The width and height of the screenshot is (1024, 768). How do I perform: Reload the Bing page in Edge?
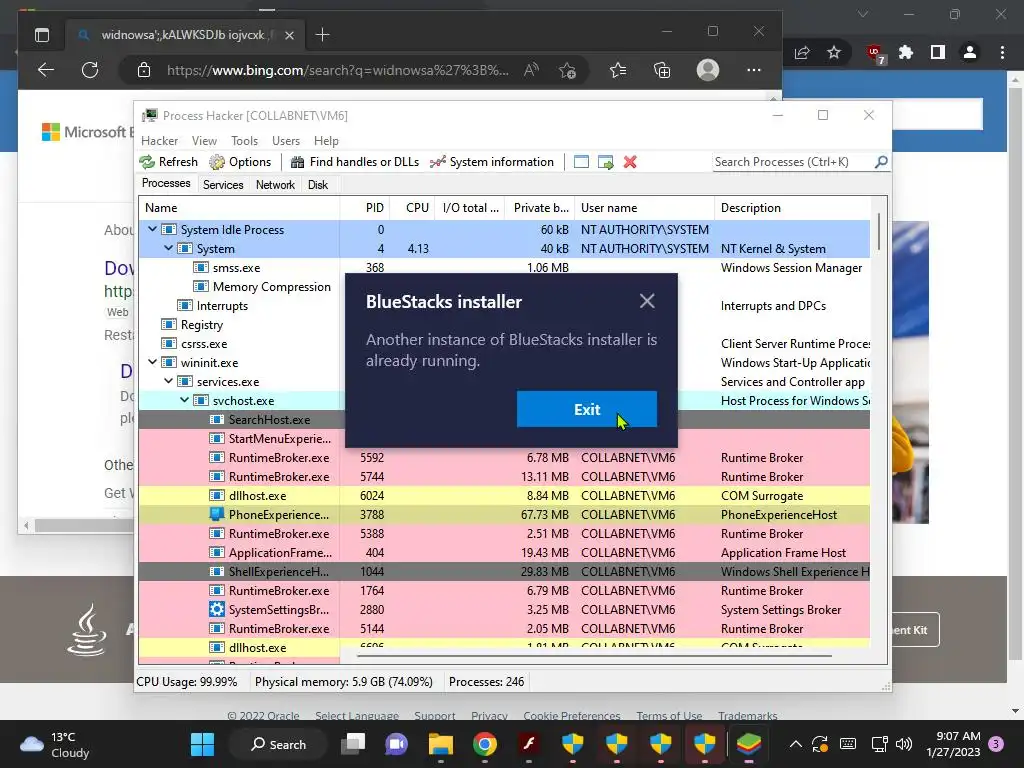pyautogui.click(x=90, y=70)
